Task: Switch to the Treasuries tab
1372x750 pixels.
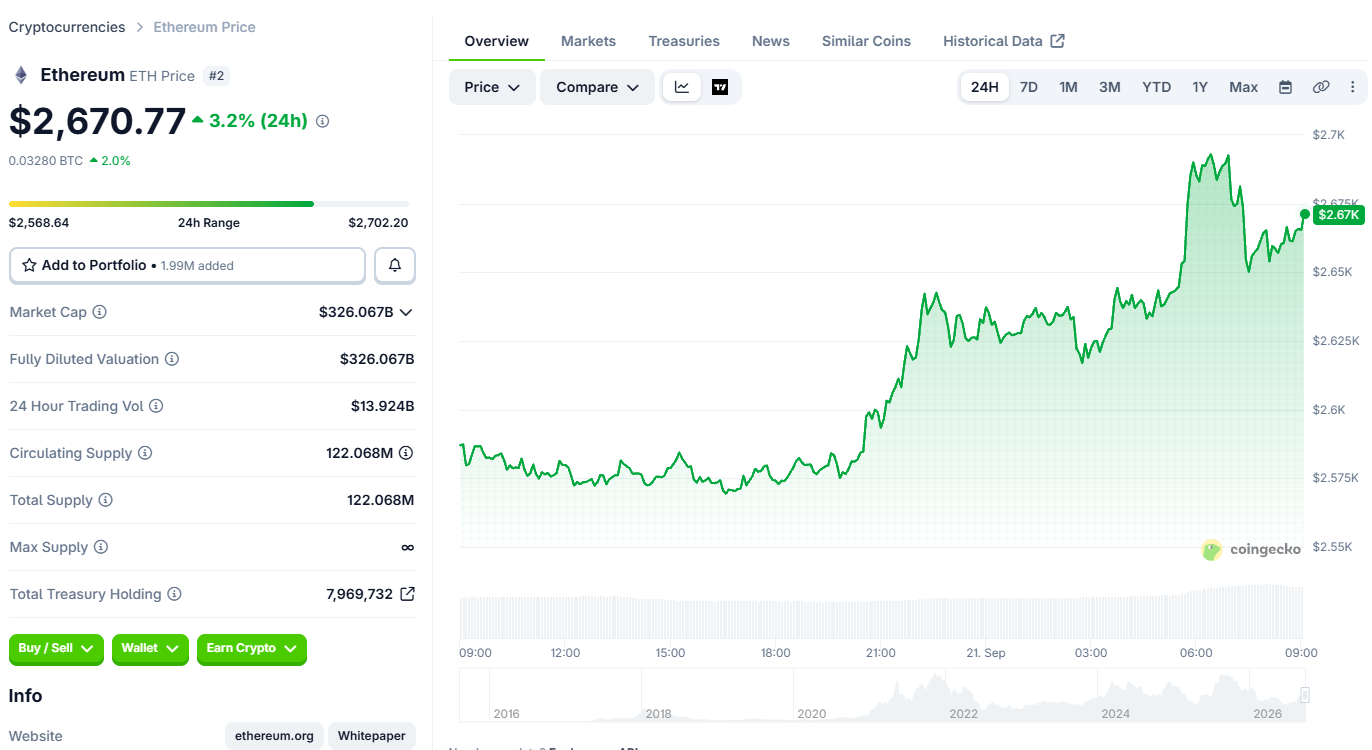Action: 684,41
